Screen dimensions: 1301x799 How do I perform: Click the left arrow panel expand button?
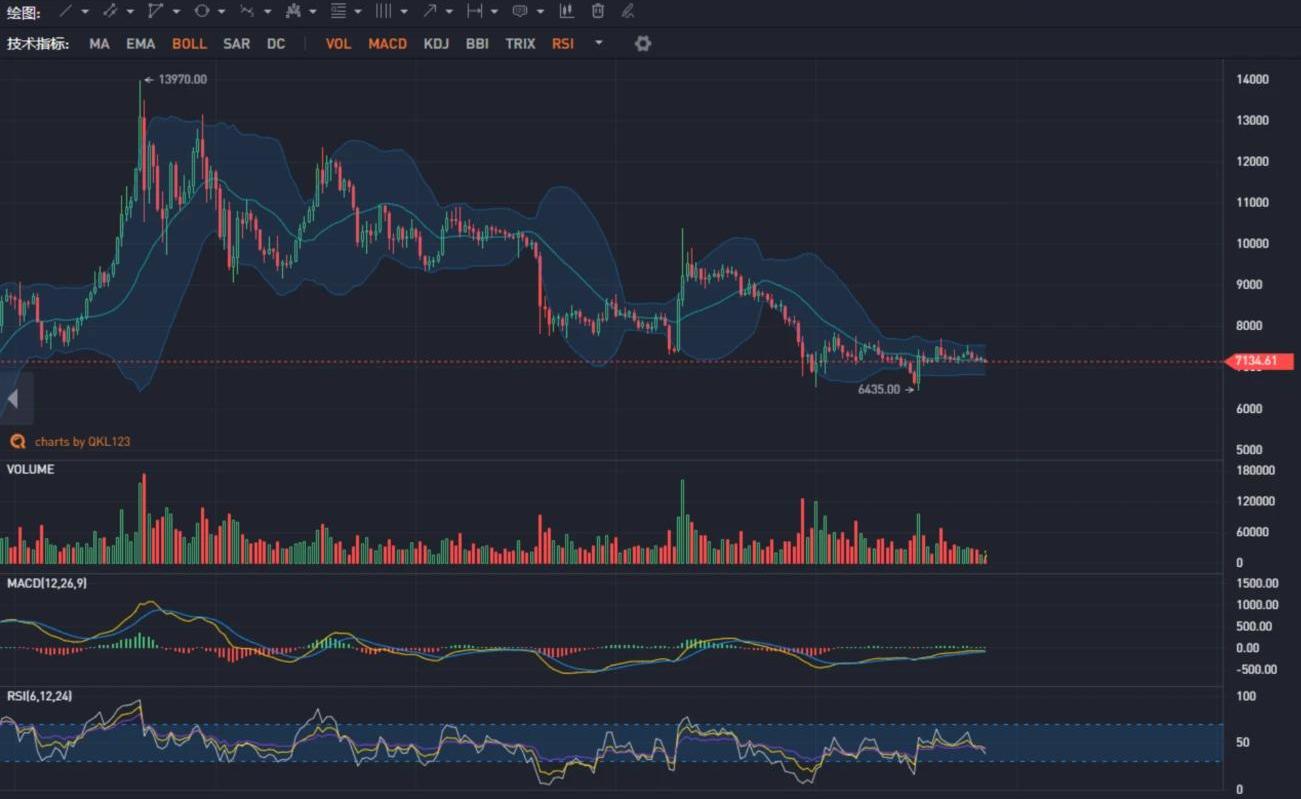(13, 399)
